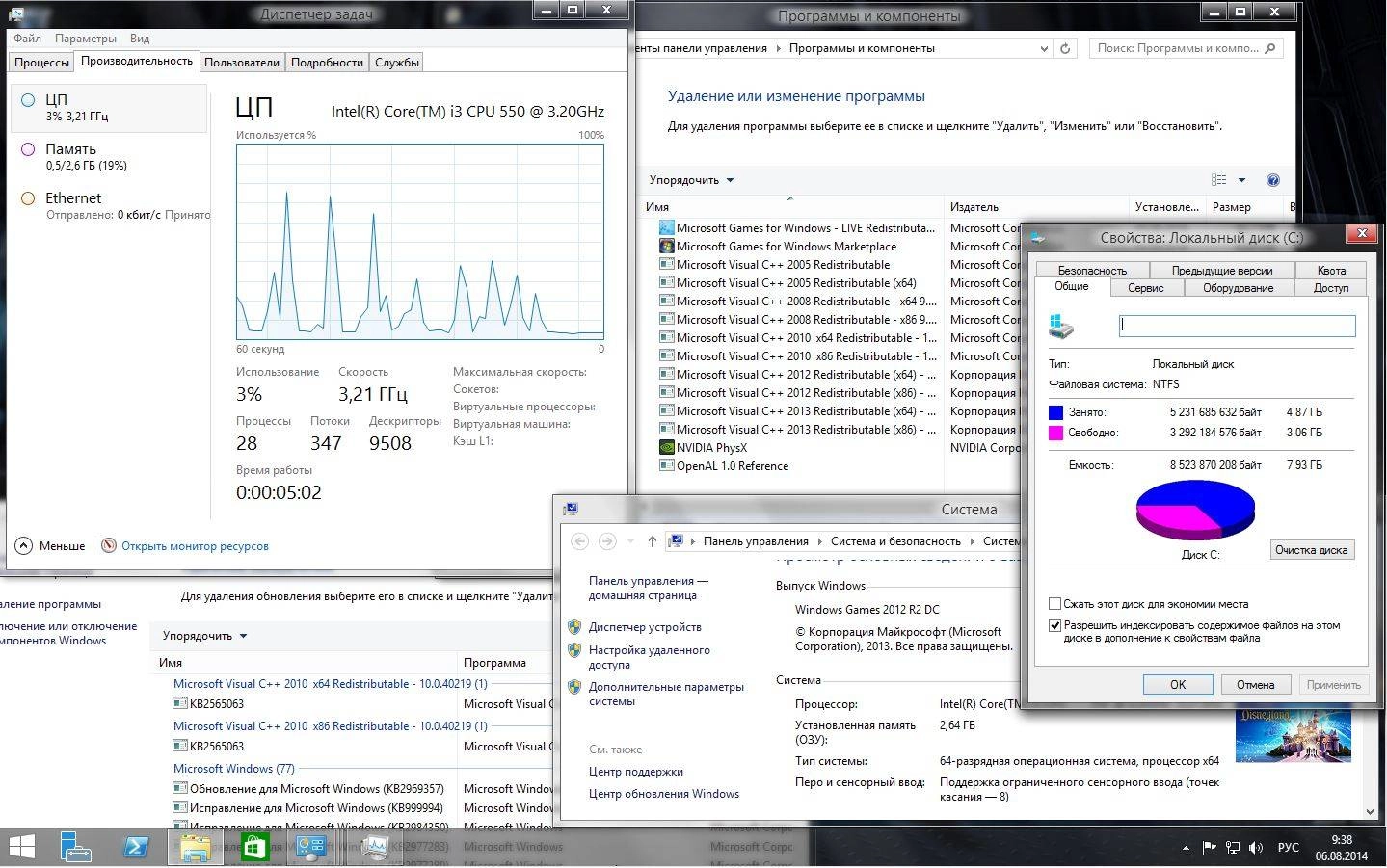Open Оборудование tab in disk properties
This screenshot has width=1387, height=868.
1239,288
